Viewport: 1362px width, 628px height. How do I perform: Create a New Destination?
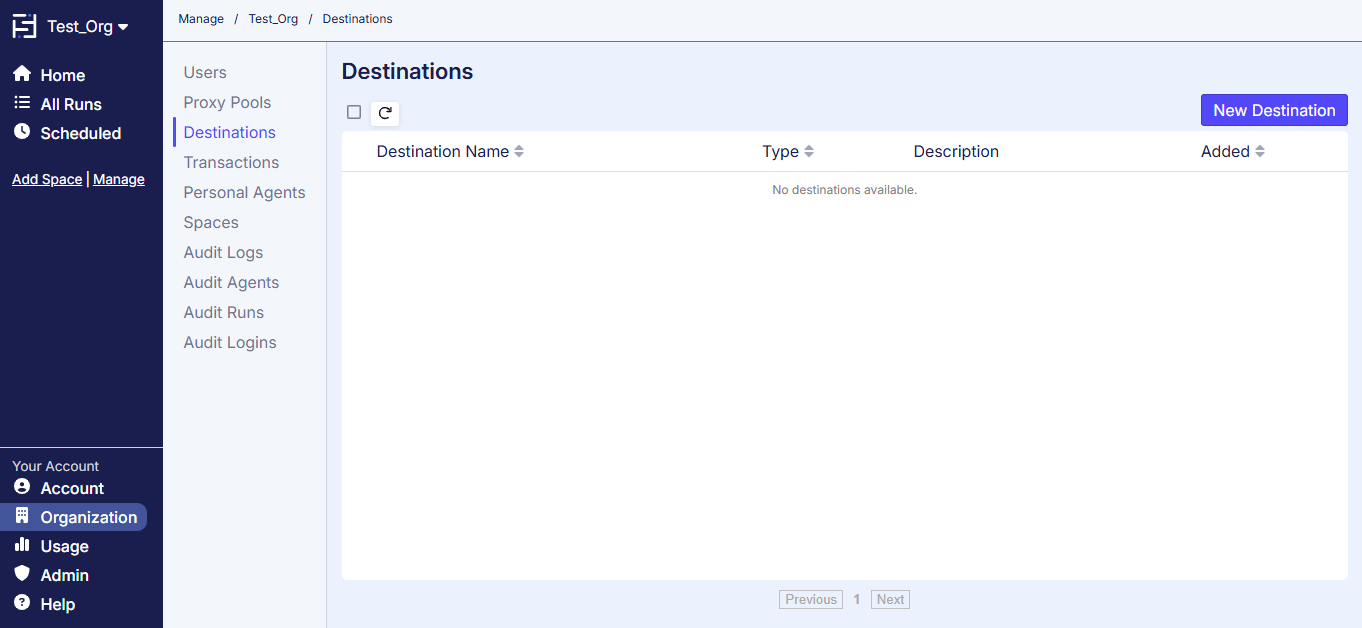click(1274, 110)
